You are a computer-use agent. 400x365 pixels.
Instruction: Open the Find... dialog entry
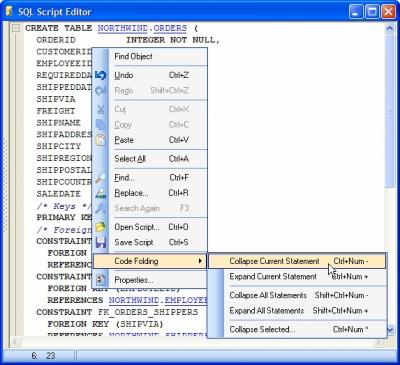click(150, 178)
